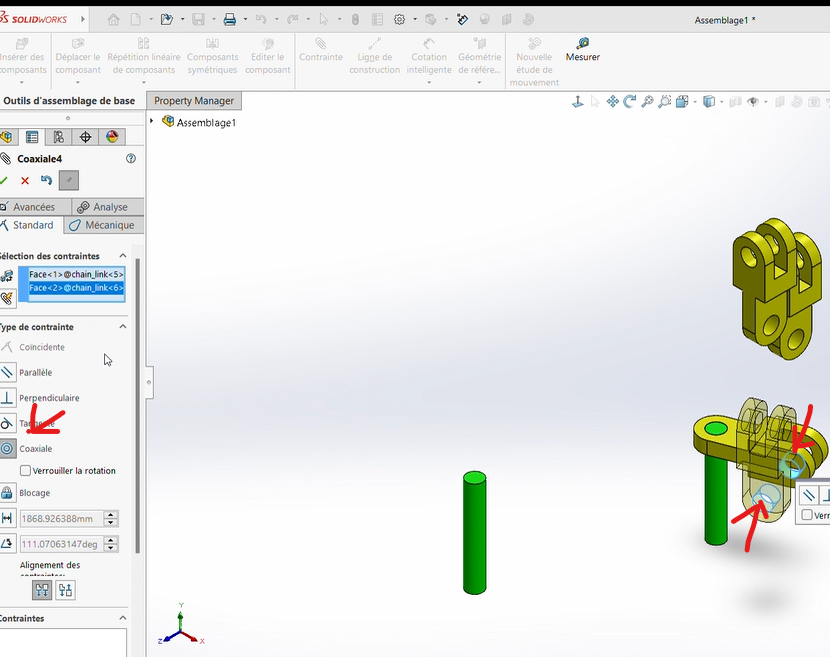
Task: Click the angle mate icon beside 111.07063147deg
Action: click(7, 544)
